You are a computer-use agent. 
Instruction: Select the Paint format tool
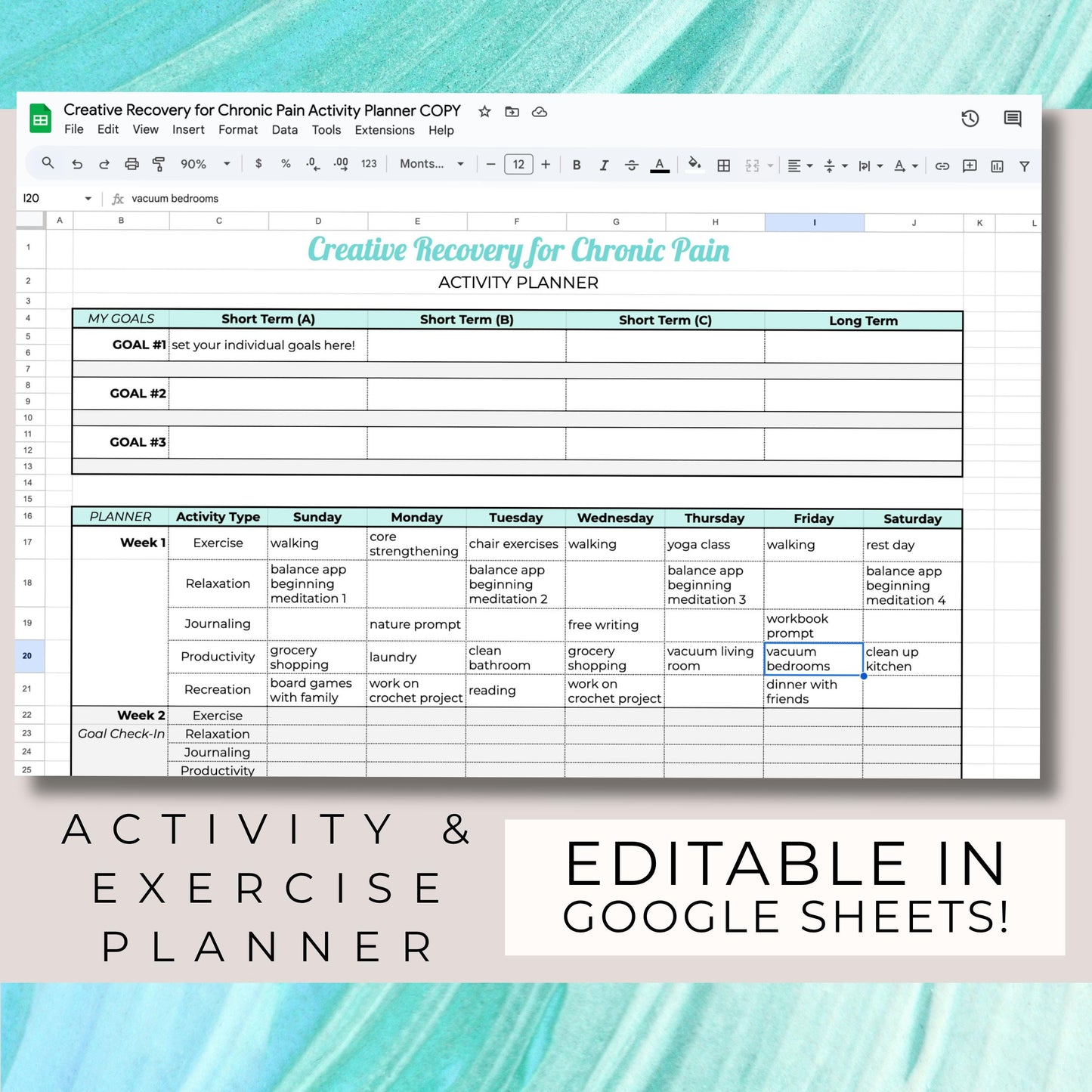[159, 164]
